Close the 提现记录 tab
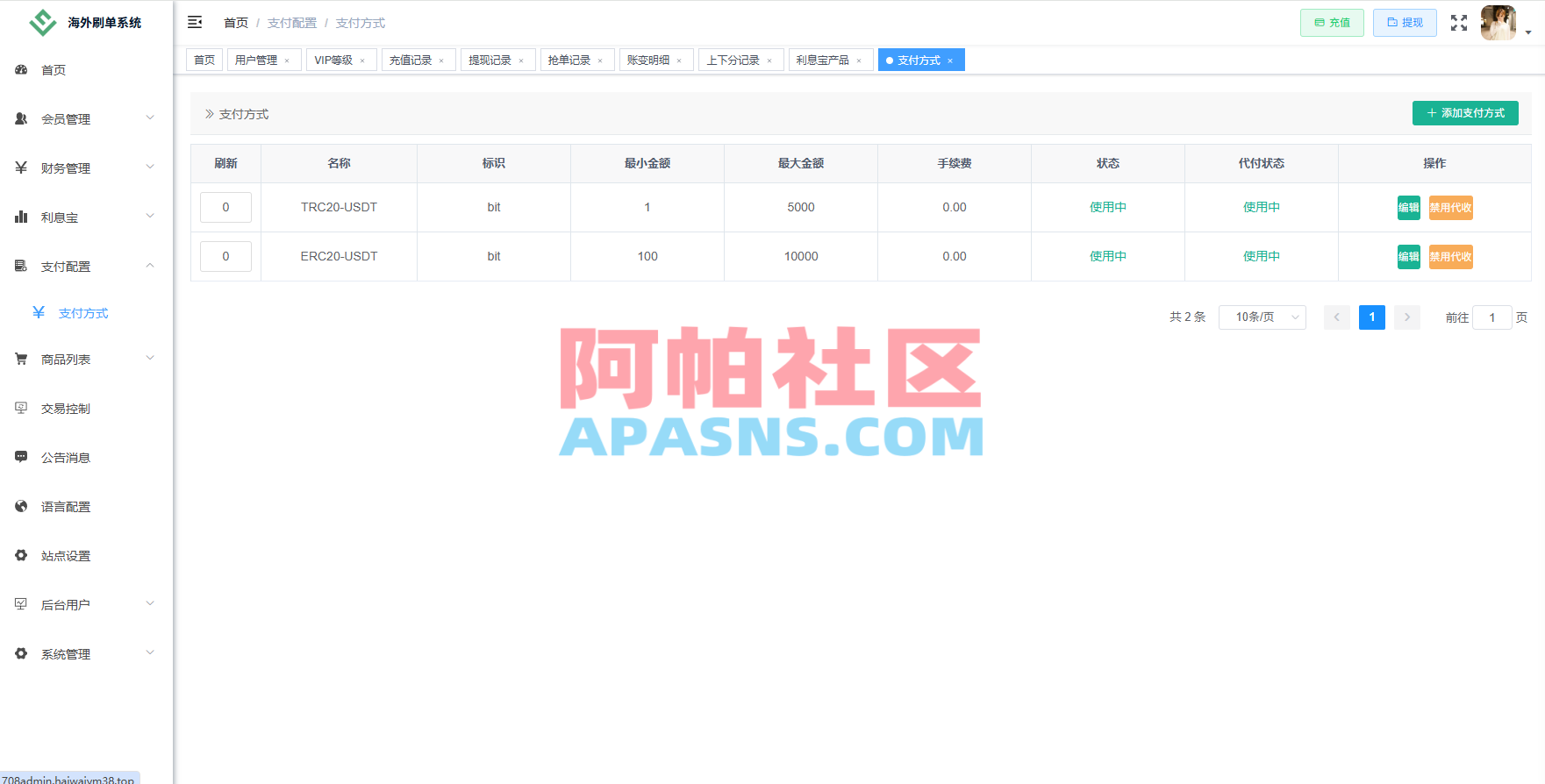The width and height of the screenshot is (1545, 784). (521, 61)
